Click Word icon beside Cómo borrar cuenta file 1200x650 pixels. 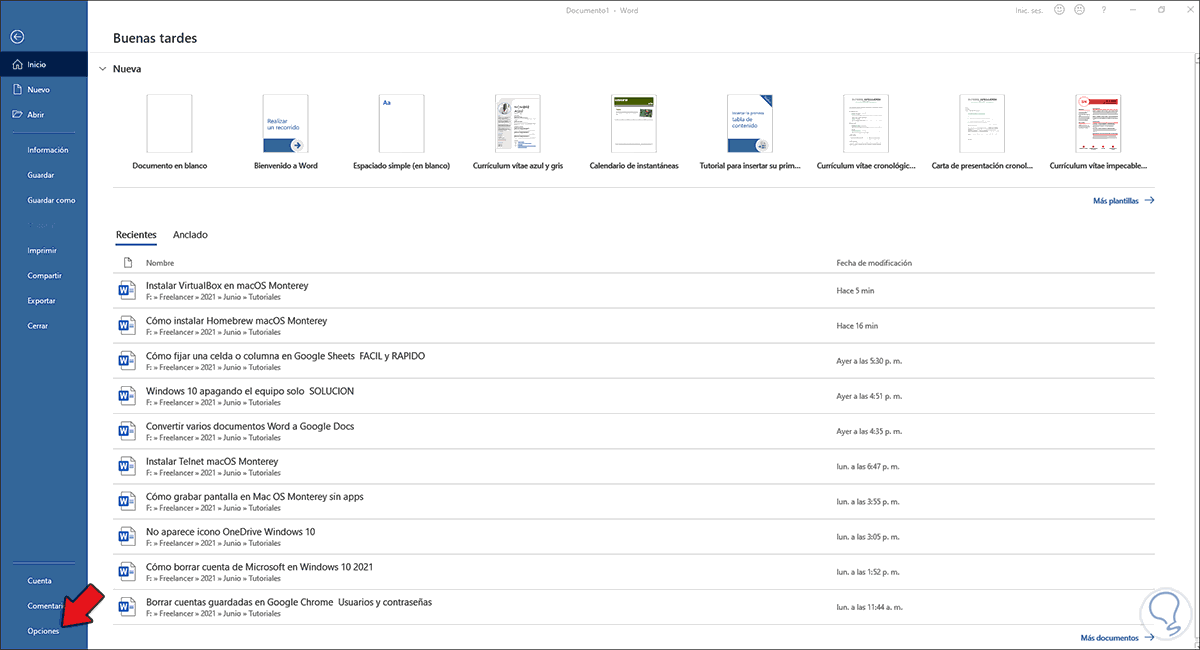[127, 571]
